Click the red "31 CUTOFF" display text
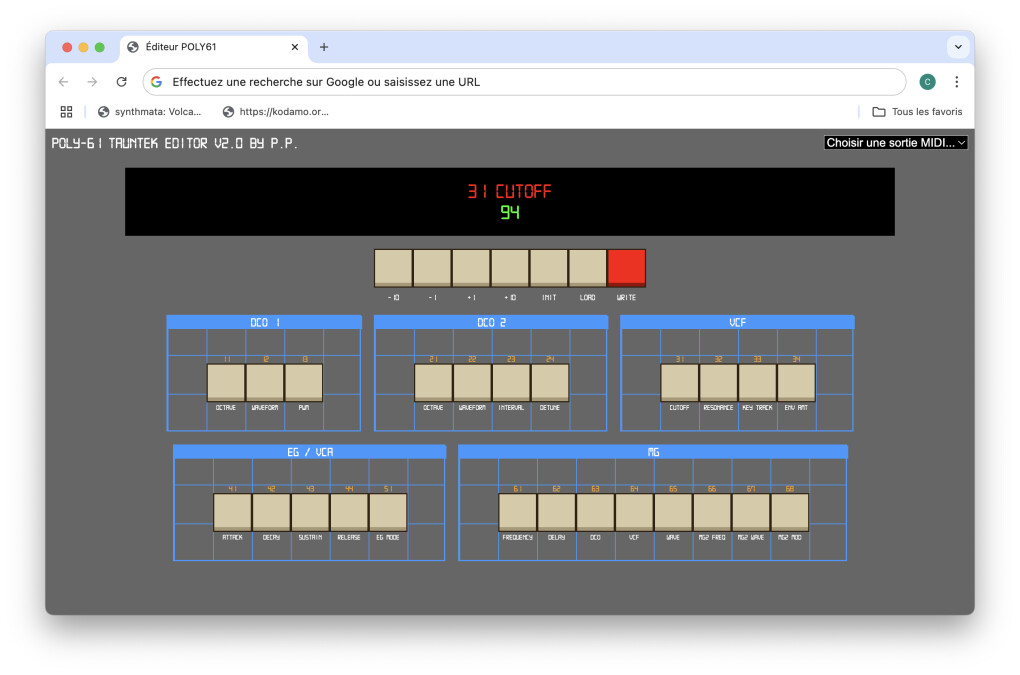This screenshot has width=1020, height=675. [x=509, y=191]
